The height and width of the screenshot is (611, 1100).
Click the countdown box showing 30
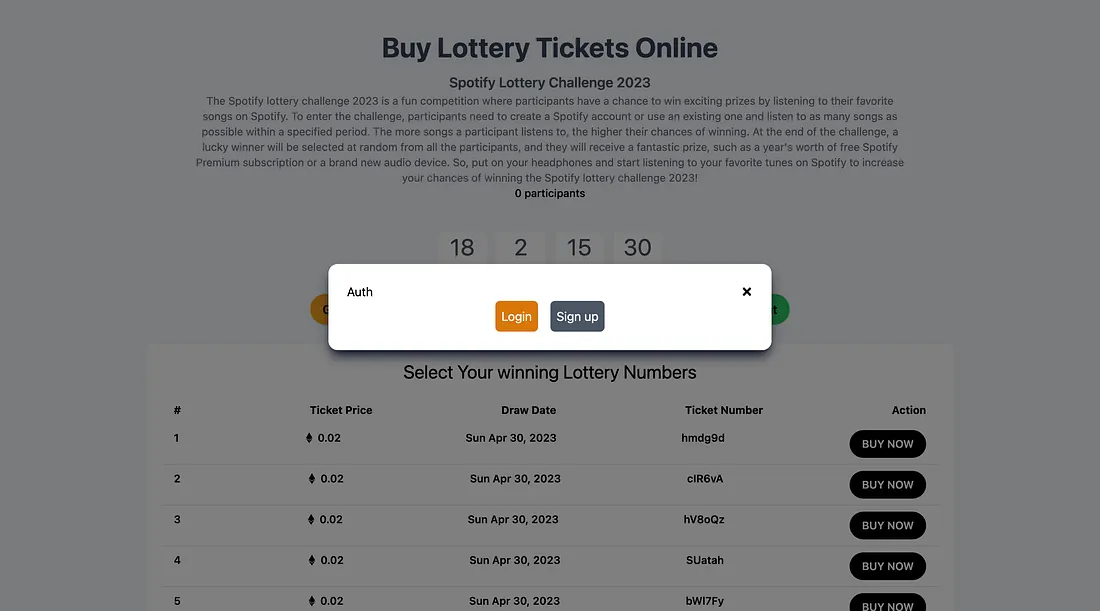(638, 248)
